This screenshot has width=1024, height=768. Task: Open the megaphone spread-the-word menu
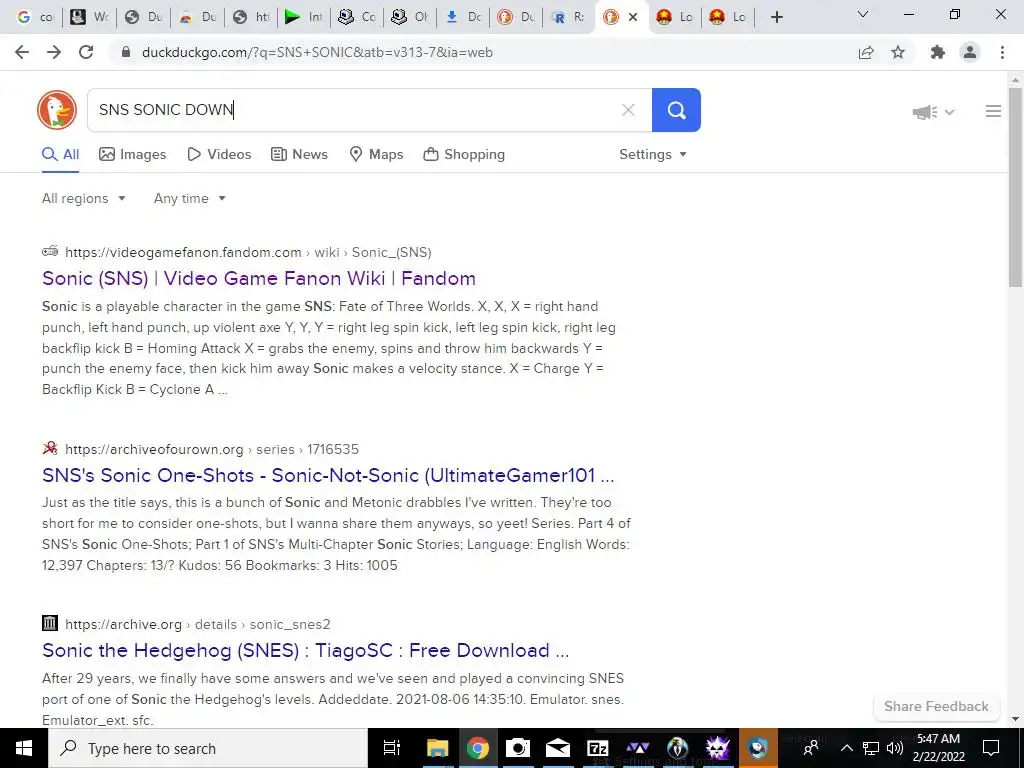pos(933,112)
